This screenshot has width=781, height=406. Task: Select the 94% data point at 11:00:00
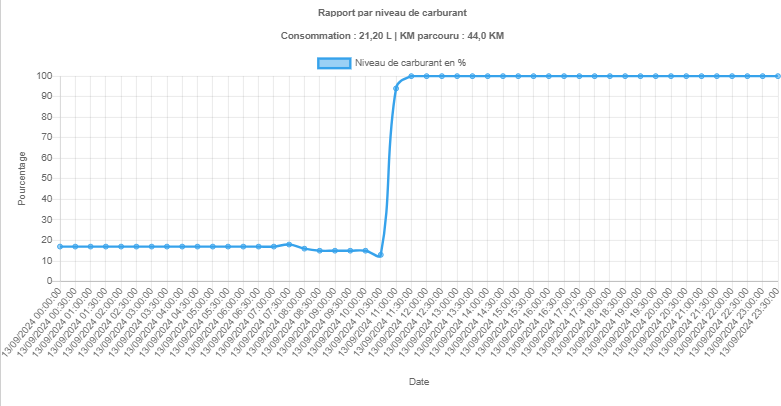coord(396,88)
